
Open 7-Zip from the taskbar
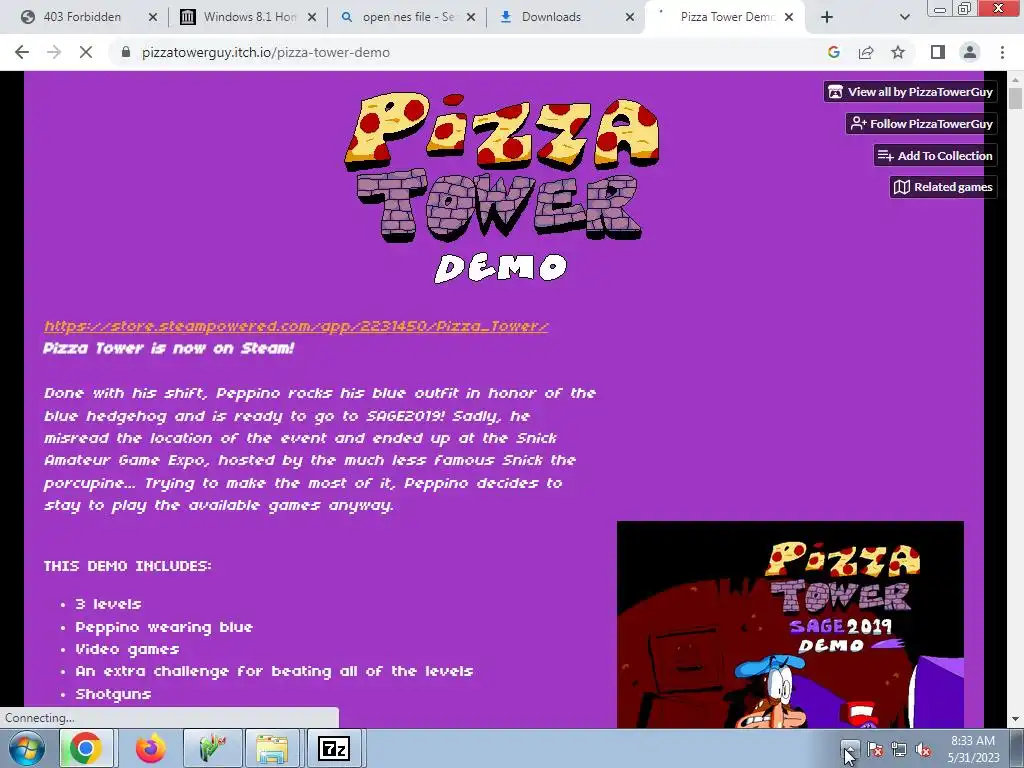pos(334,748)
